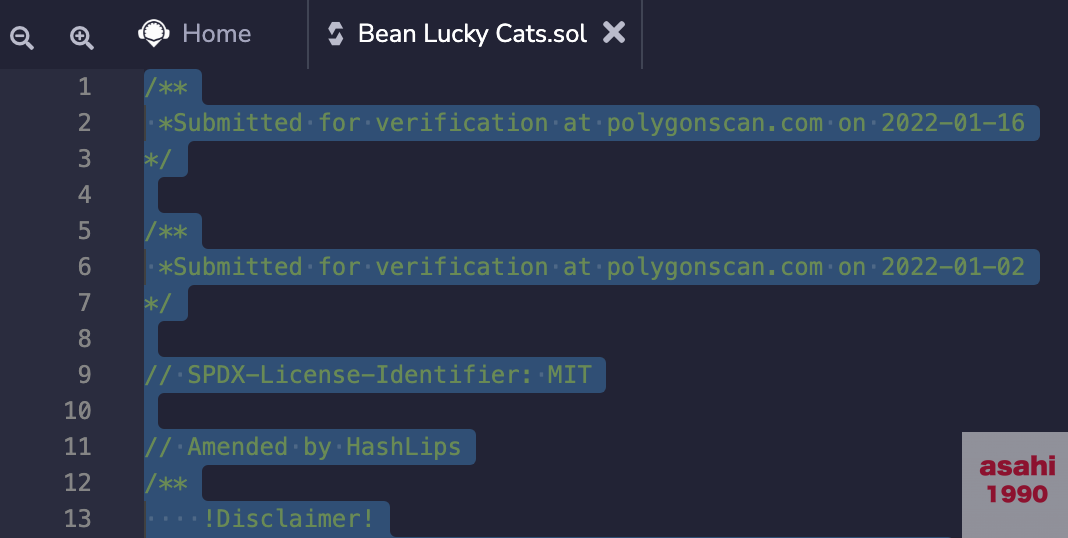Viewport: 1068px width, 538px height.
Task: Select the Bean Lucky Cats.sol tab
Action: 473,33
